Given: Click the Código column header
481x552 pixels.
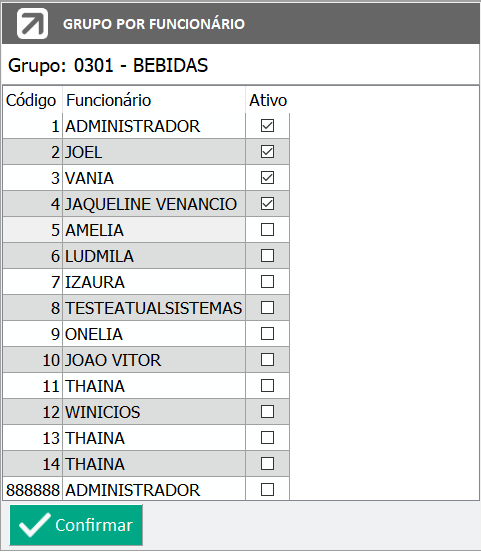Looking at the screenshot, I should (x=32, y=100).
